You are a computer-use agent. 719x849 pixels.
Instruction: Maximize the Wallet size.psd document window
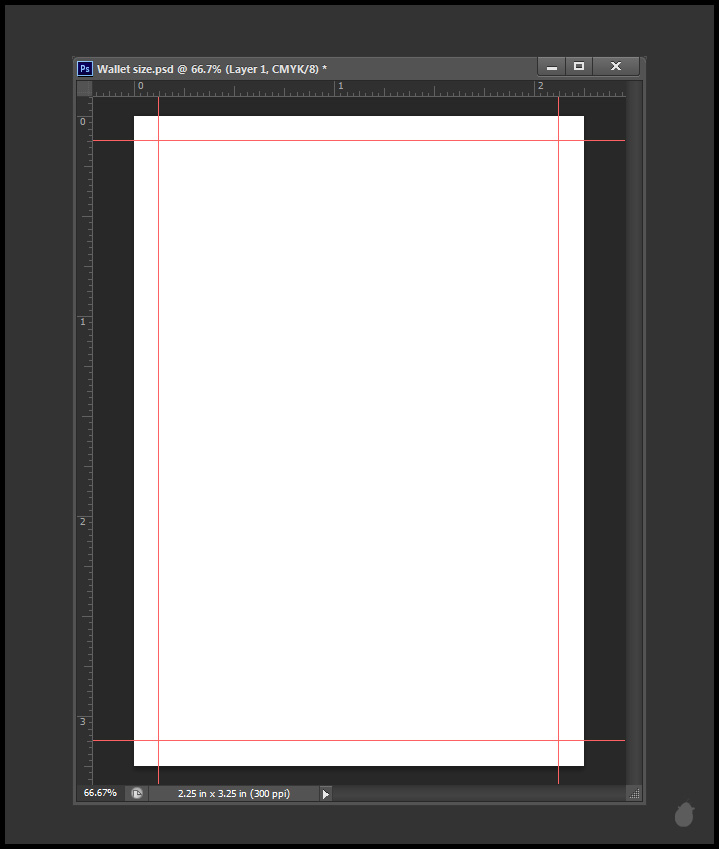point(579,67)
